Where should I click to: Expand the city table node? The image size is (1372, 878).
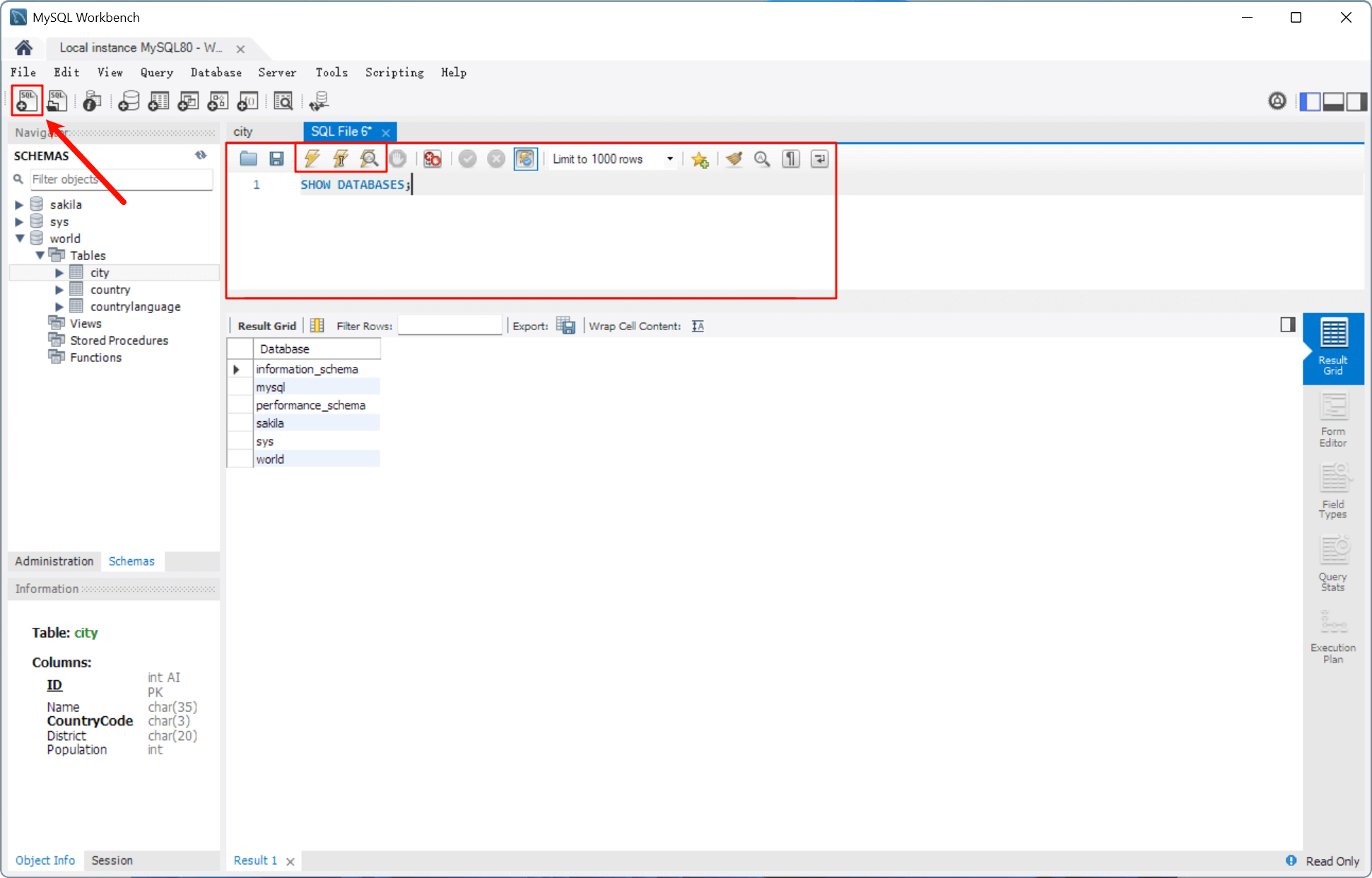click(59, 273)
